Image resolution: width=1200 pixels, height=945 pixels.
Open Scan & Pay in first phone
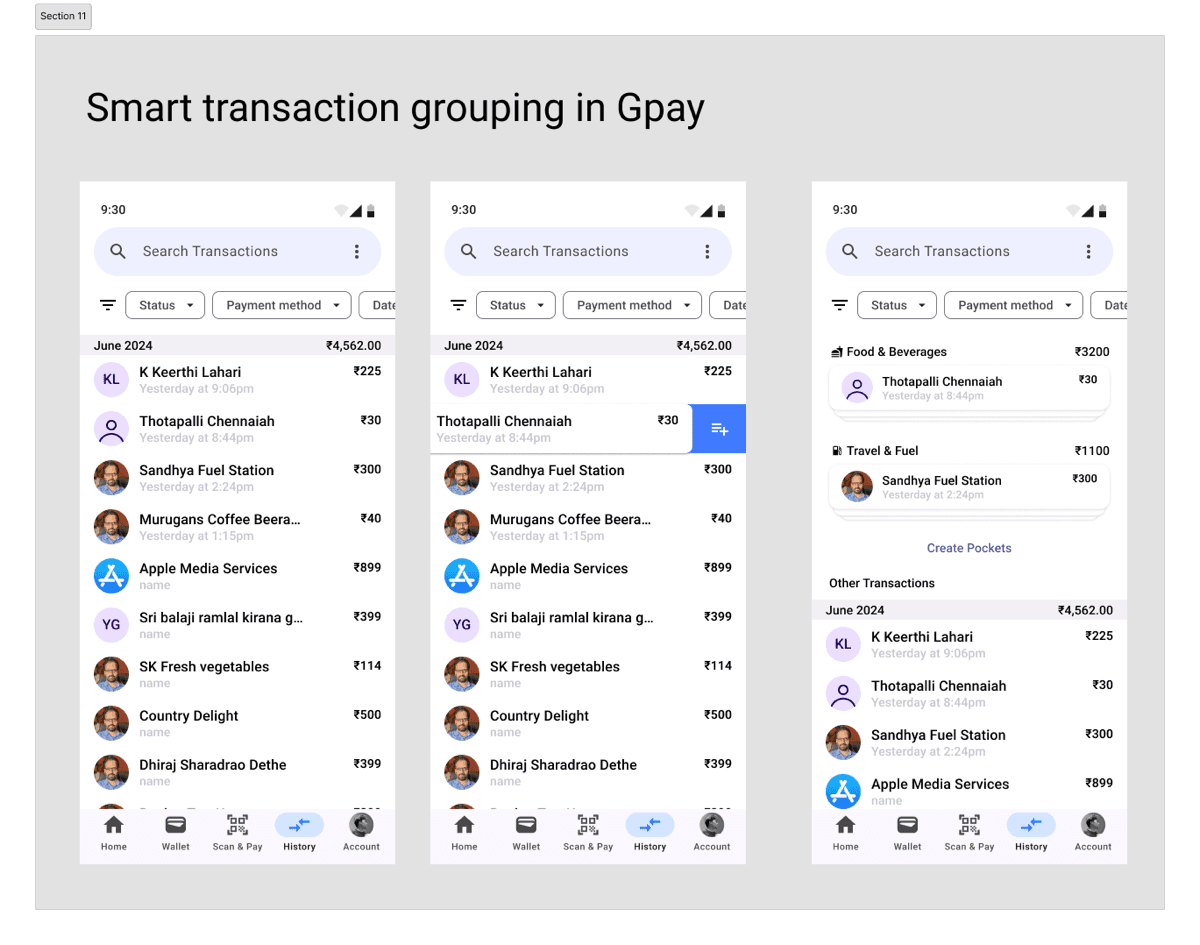point(237,832)
